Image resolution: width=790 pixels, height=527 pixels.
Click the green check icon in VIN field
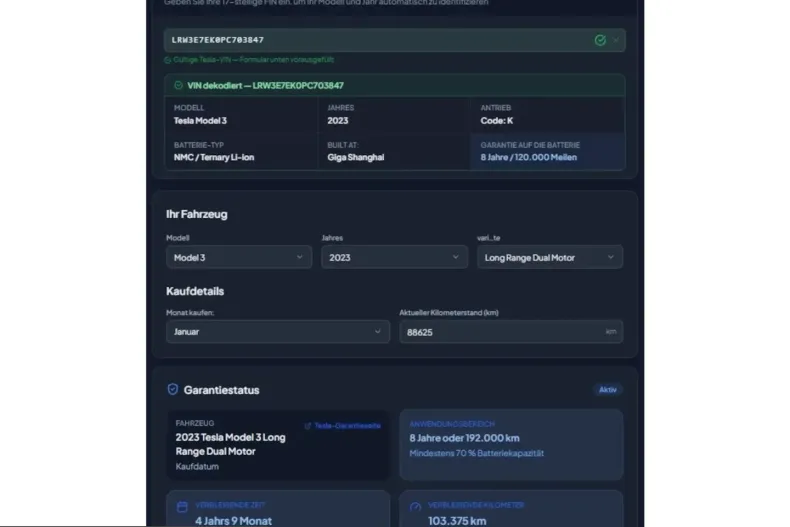tap(600, 40)
